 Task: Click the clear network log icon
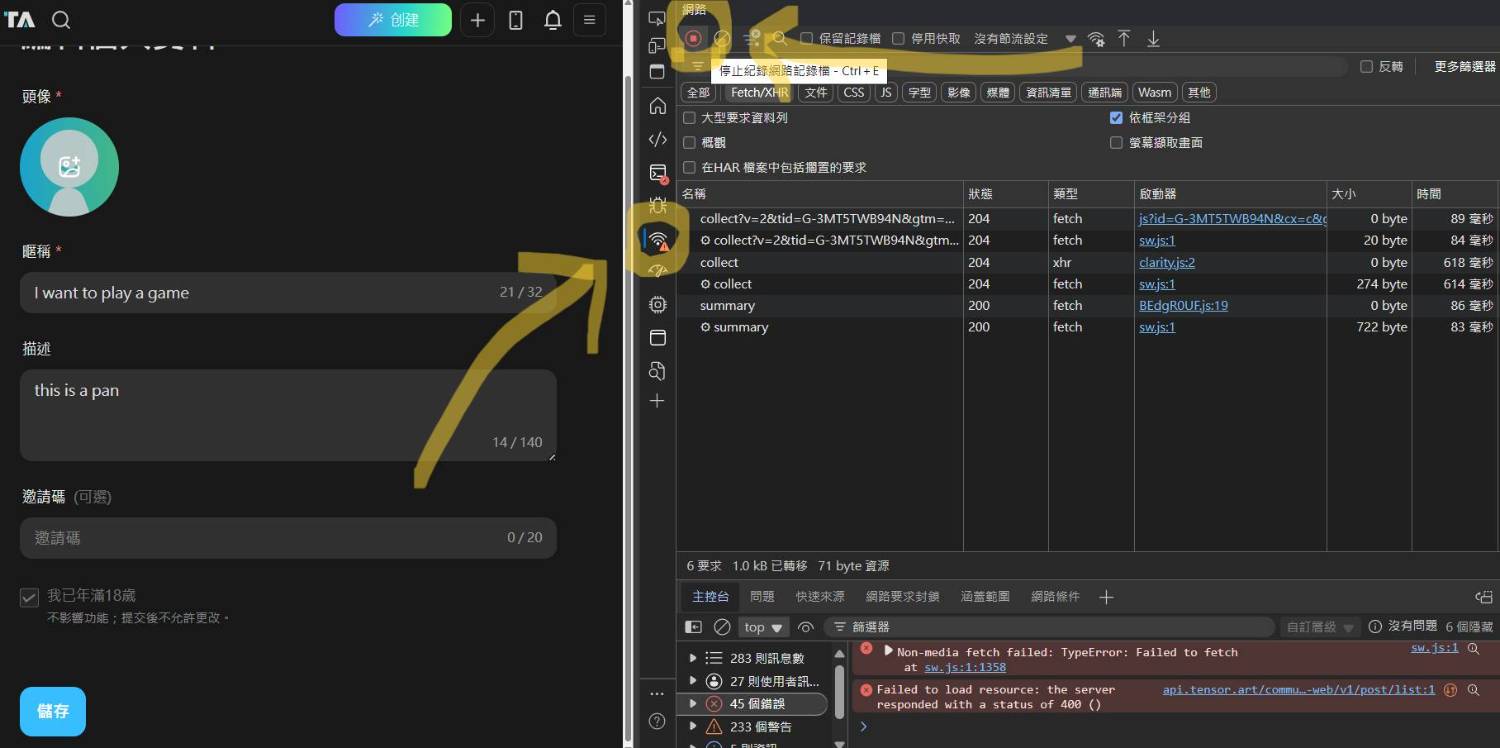point(721,39)
